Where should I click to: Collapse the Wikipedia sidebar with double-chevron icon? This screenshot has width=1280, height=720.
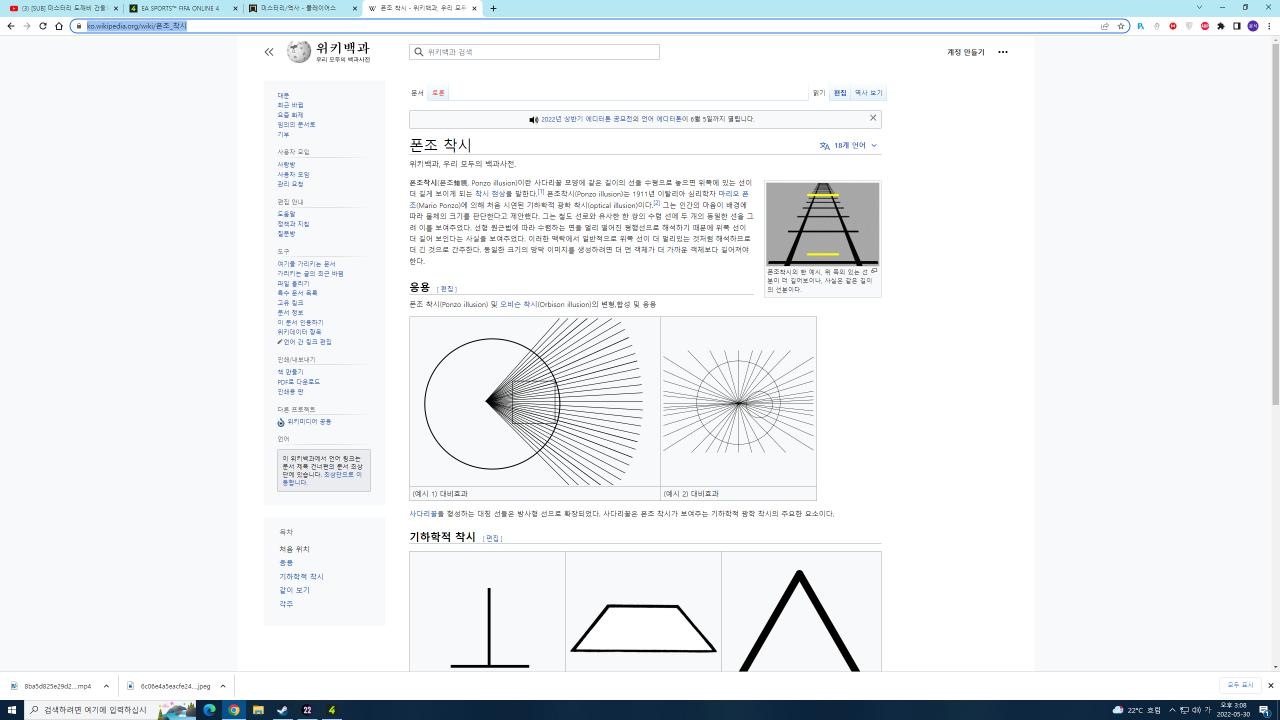269,52
